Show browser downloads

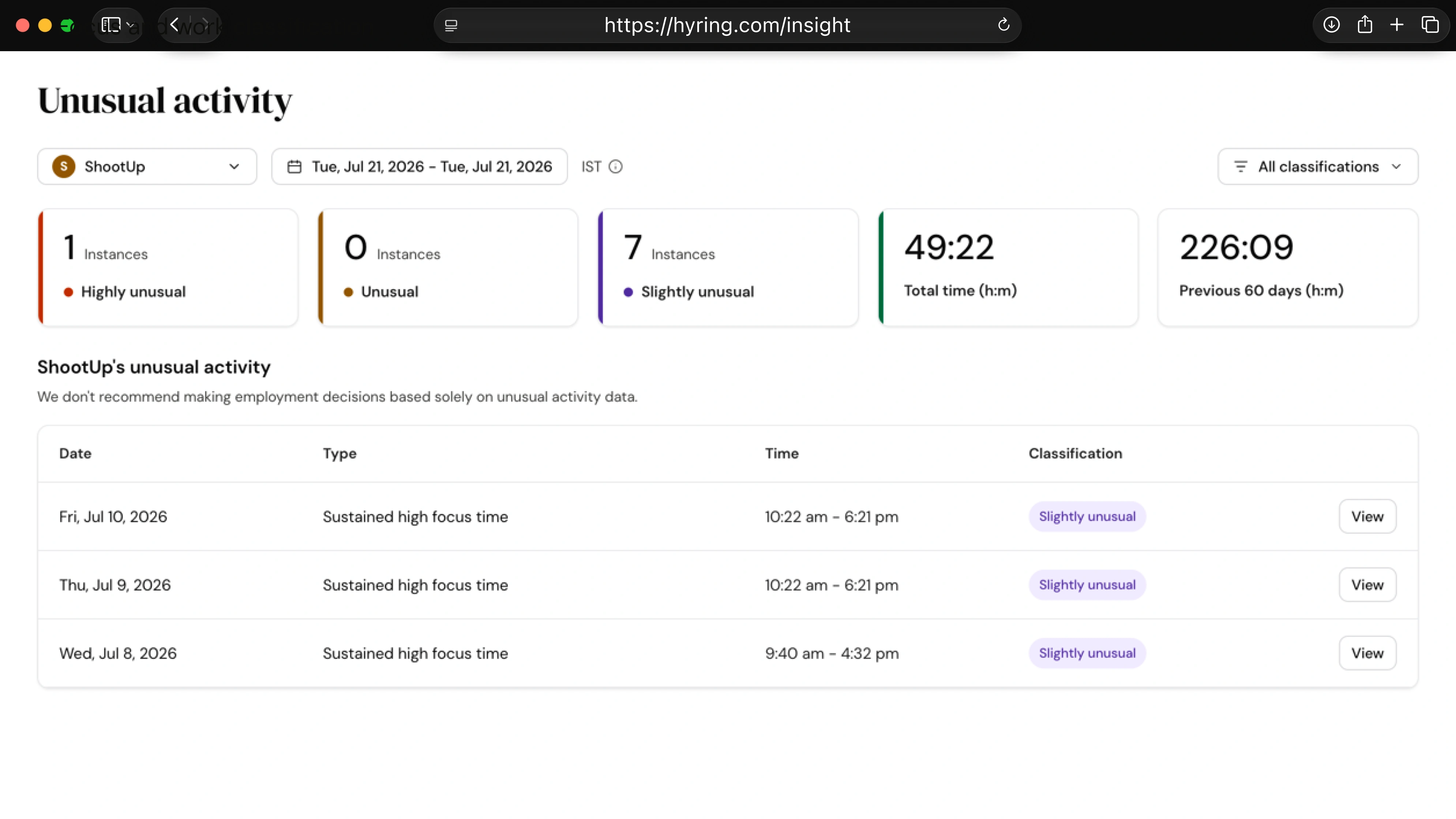(x=1332, y=25)
